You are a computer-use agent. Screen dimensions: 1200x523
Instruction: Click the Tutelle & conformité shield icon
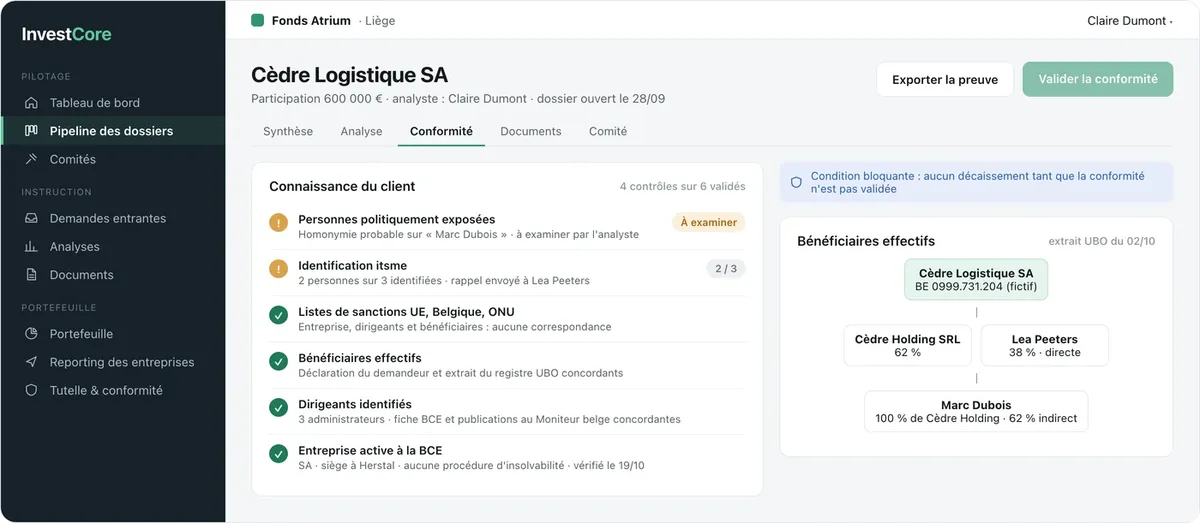coord(31,390)
